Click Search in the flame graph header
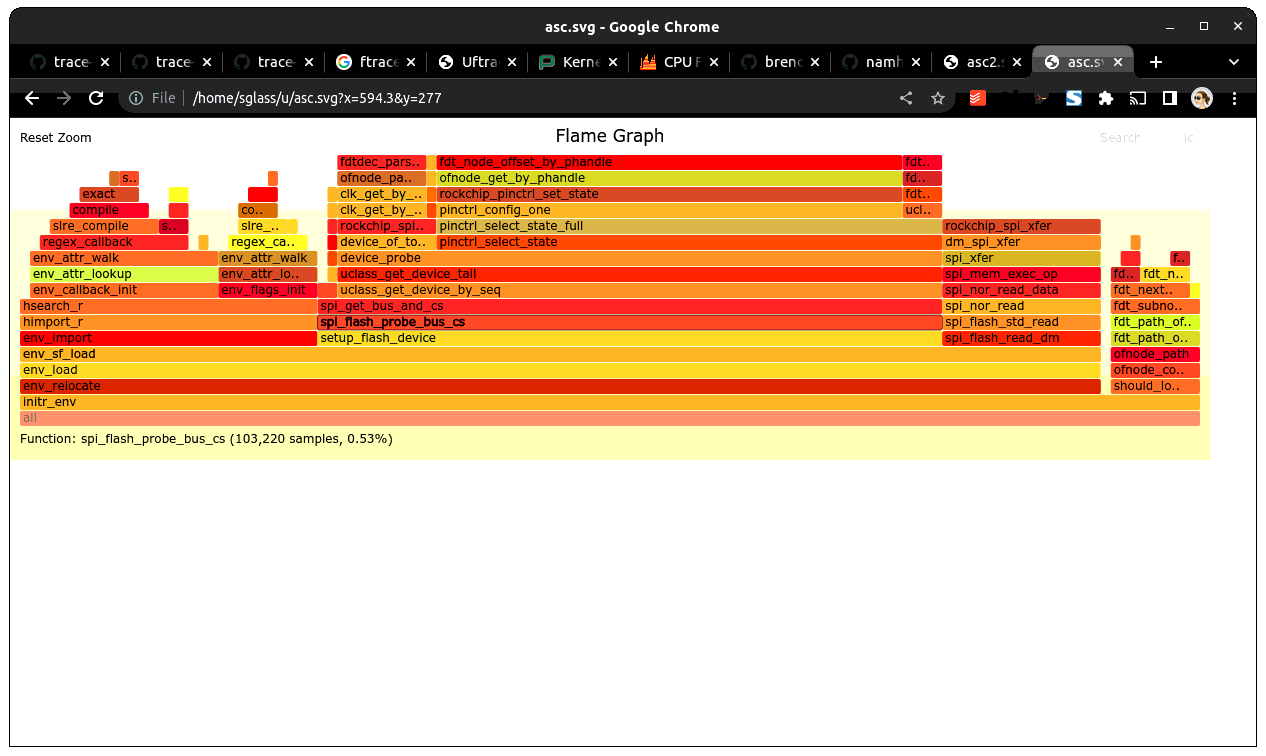 pos(1120,137)
